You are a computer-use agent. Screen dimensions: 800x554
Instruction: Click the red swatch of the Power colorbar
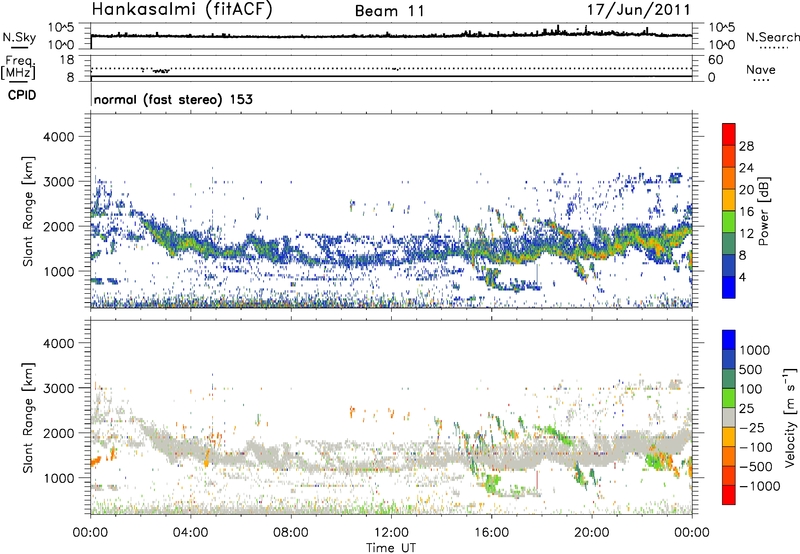tap(729, 134)
